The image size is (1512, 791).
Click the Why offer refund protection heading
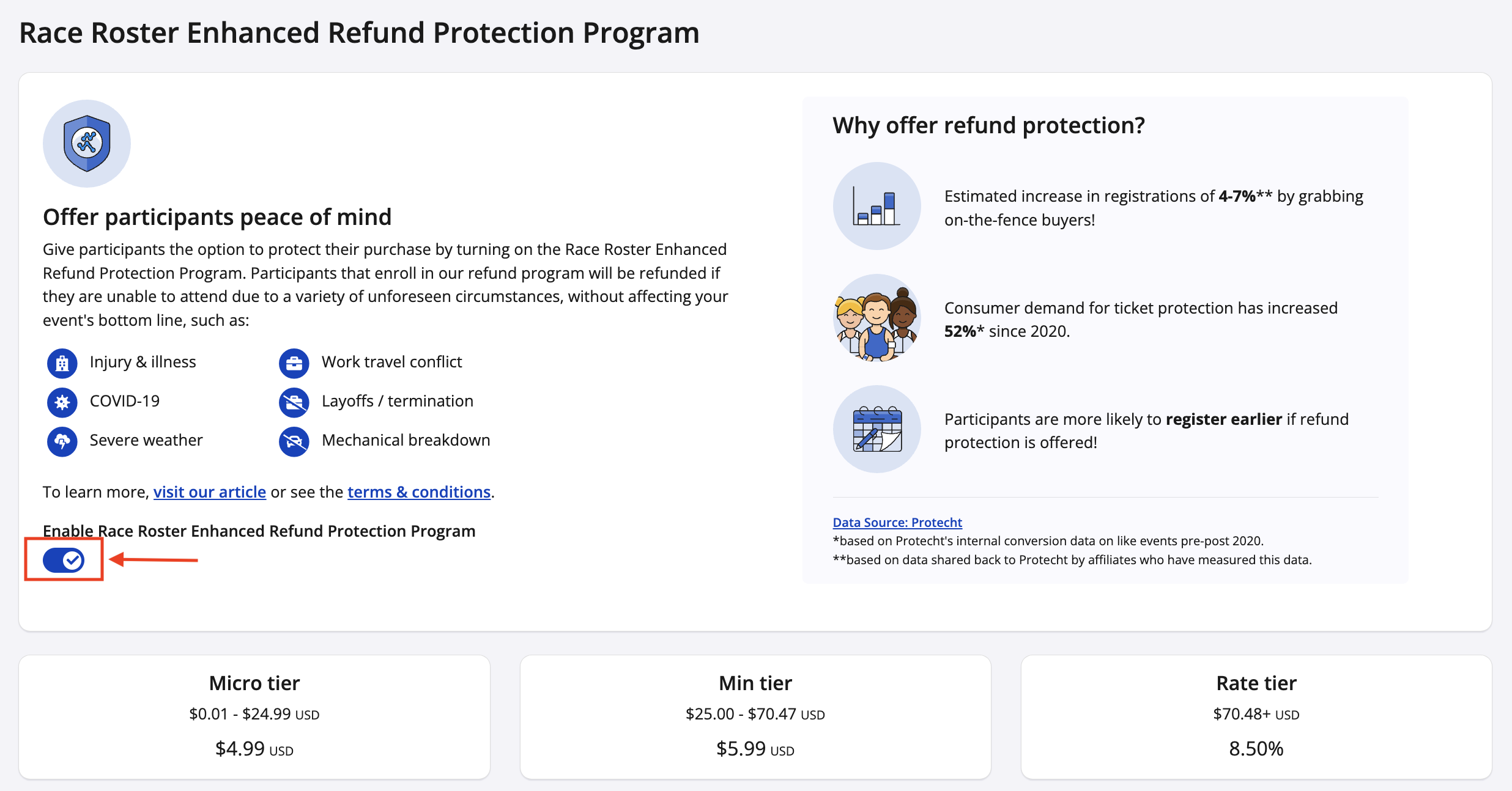point(988,125)
